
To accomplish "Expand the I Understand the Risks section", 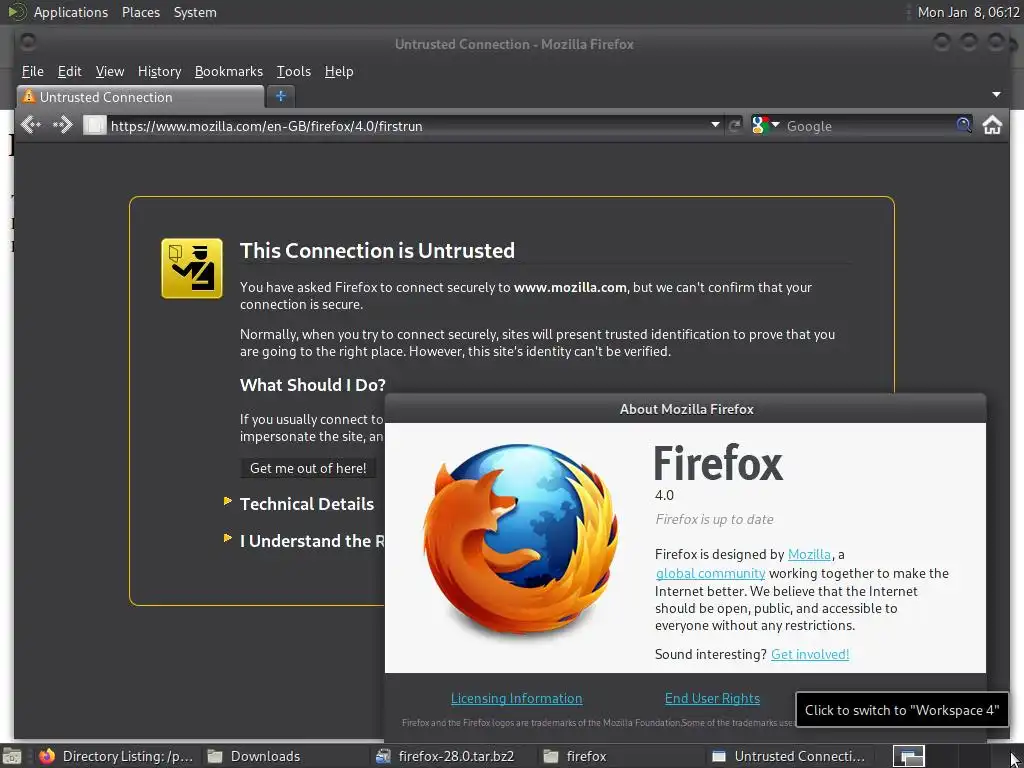I will (x=304, y=541).
